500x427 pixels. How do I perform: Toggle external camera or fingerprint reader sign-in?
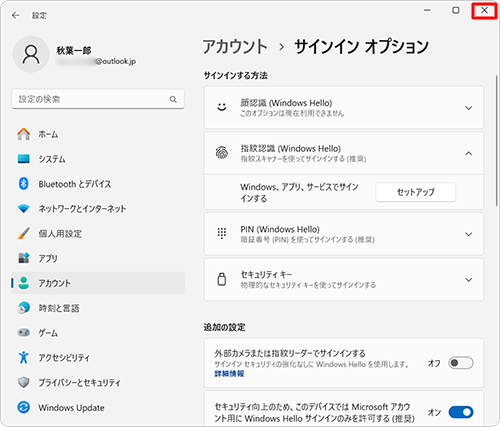[461, 363]
